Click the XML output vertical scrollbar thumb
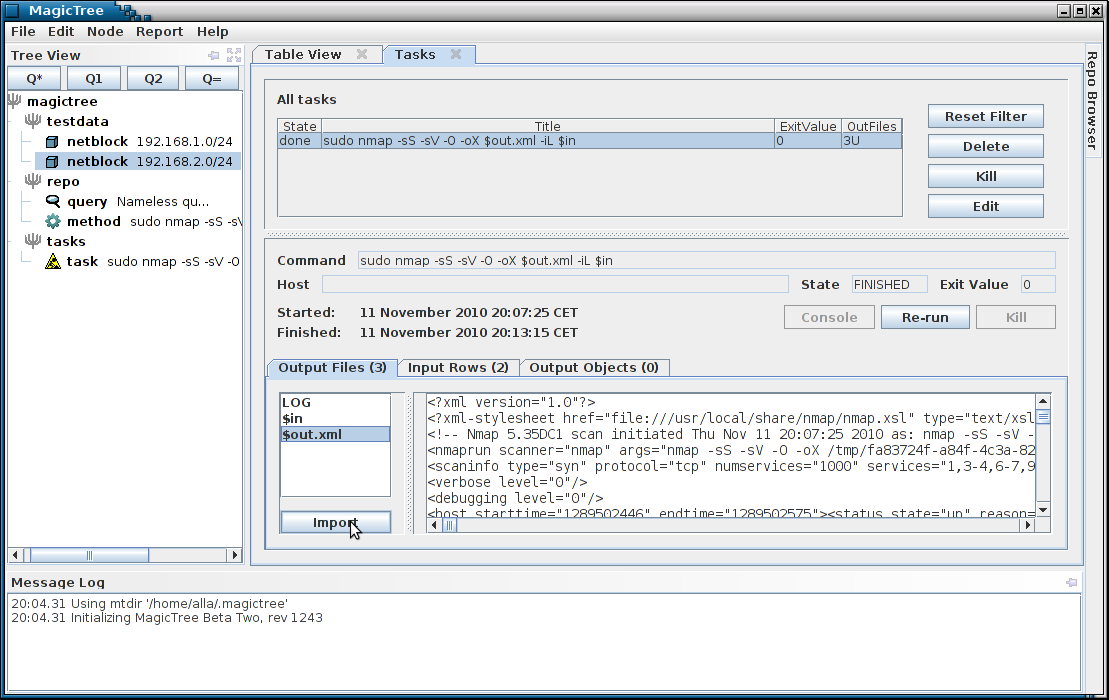The image size is (1109, 700). pyautogui.click(x=1043, y=416)
